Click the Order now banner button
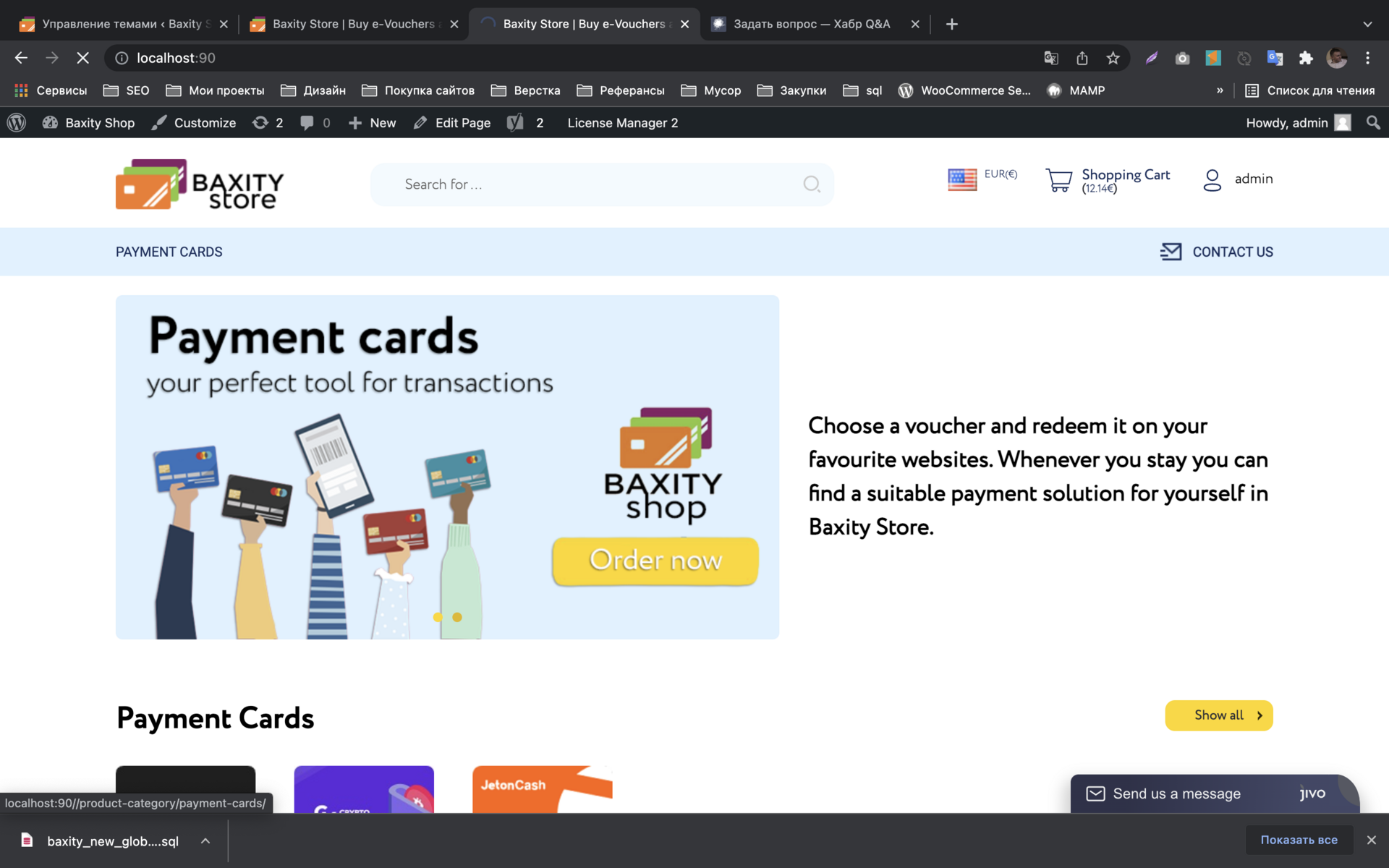 655,561
